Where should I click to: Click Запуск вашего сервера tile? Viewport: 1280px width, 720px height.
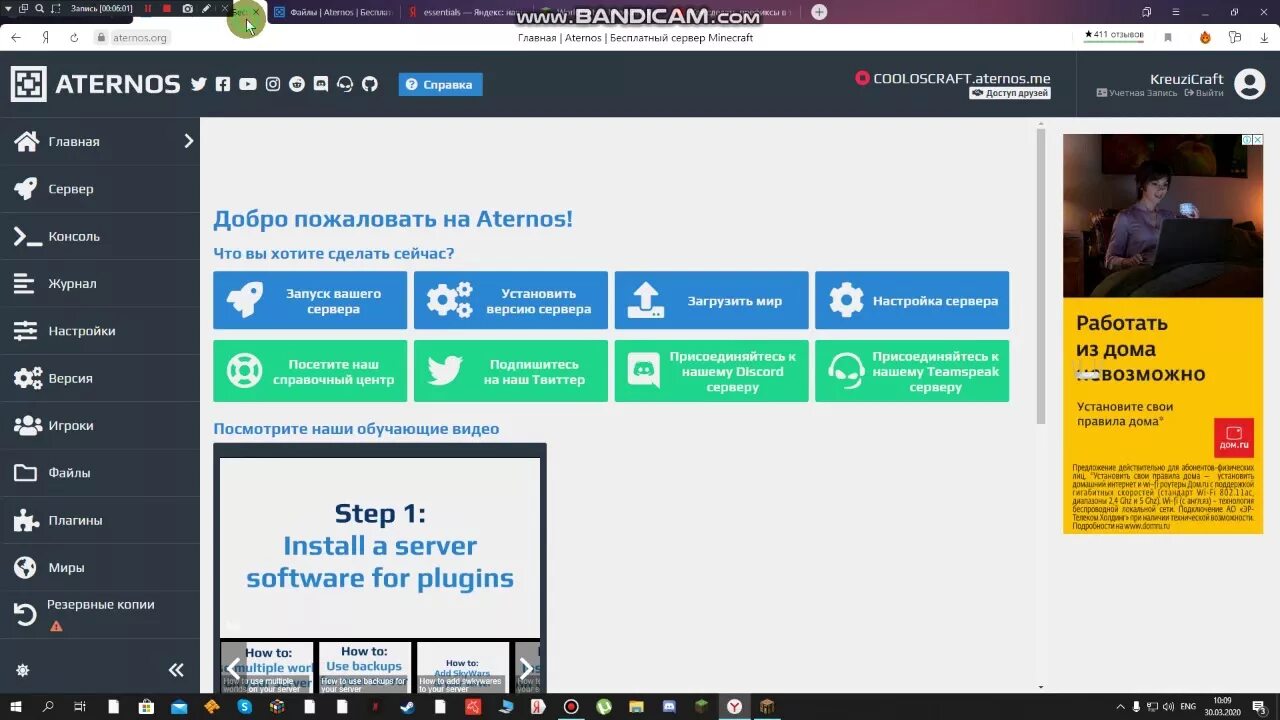point(310,300)
